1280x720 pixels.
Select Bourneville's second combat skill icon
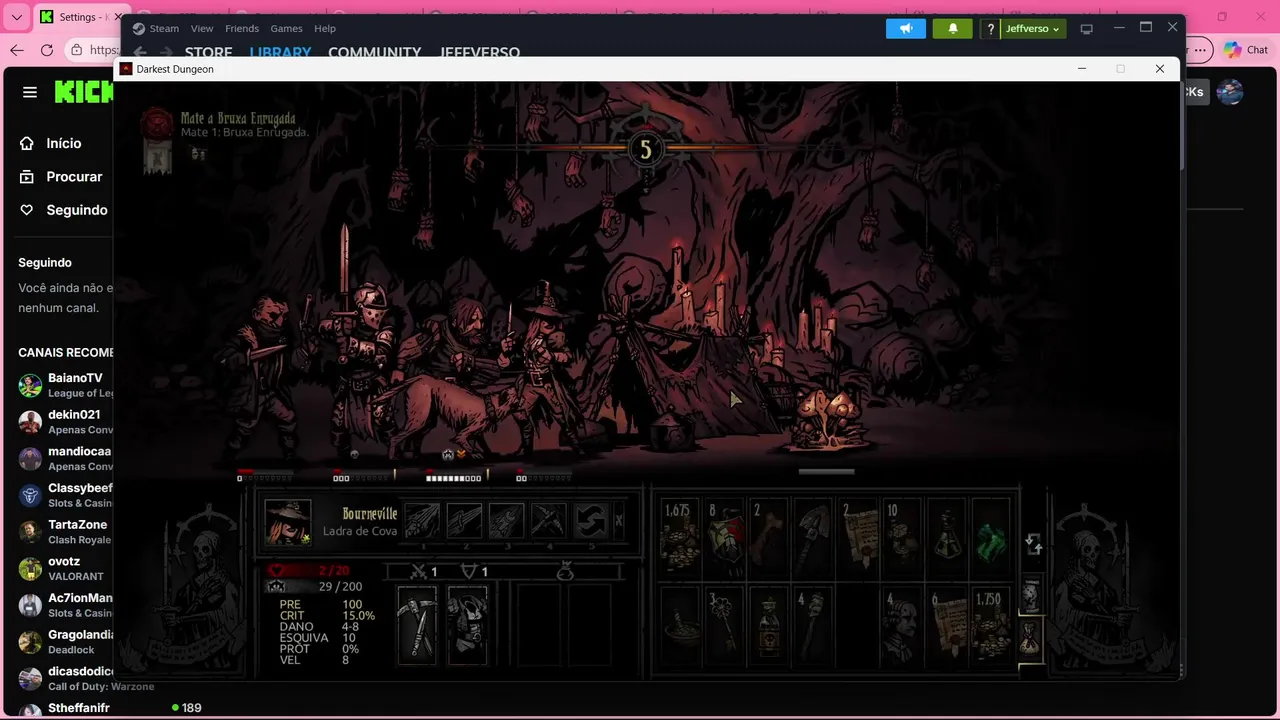[464, 521]
